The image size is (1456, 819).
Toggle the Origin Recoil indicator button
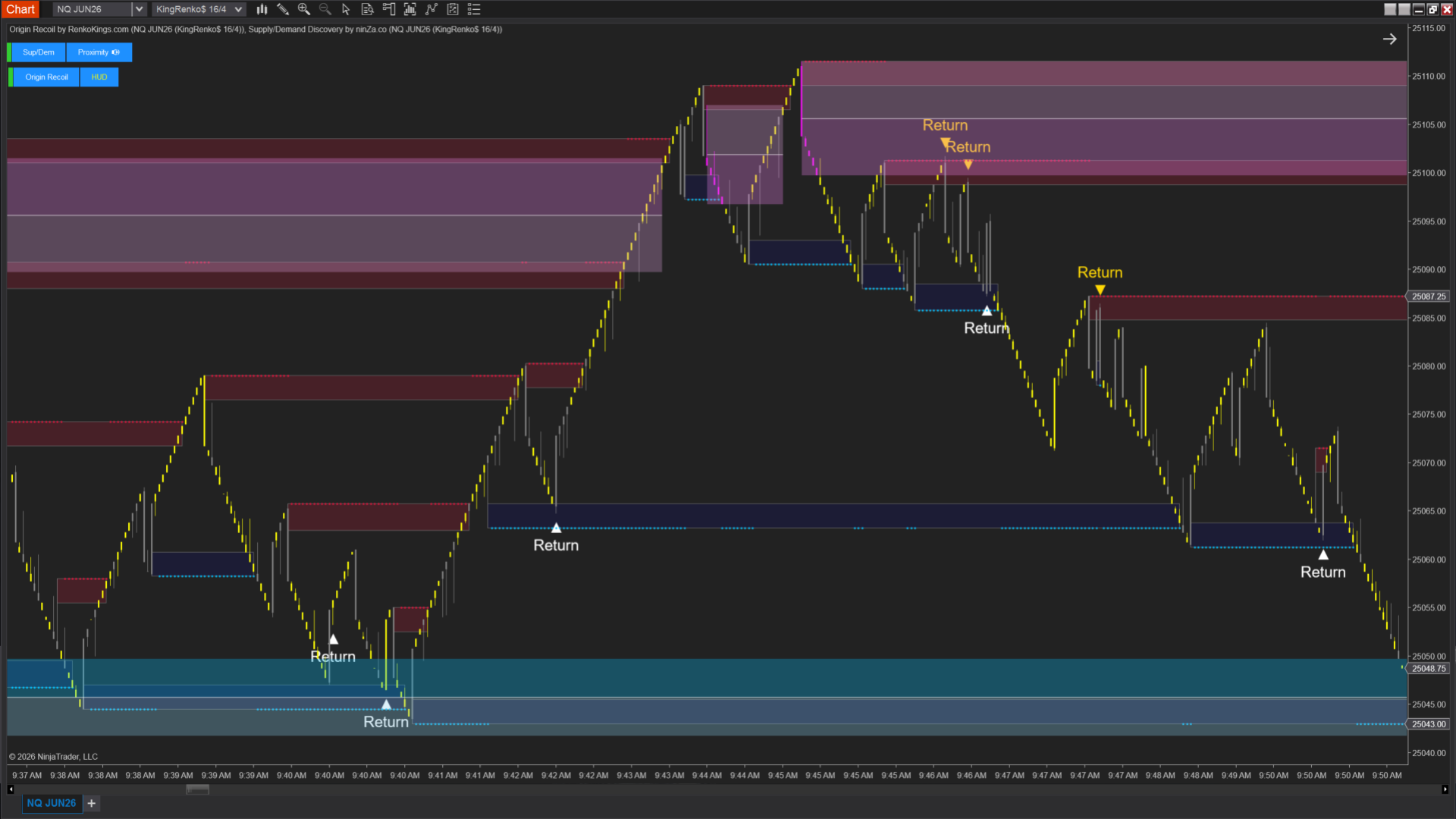(46, 77)
